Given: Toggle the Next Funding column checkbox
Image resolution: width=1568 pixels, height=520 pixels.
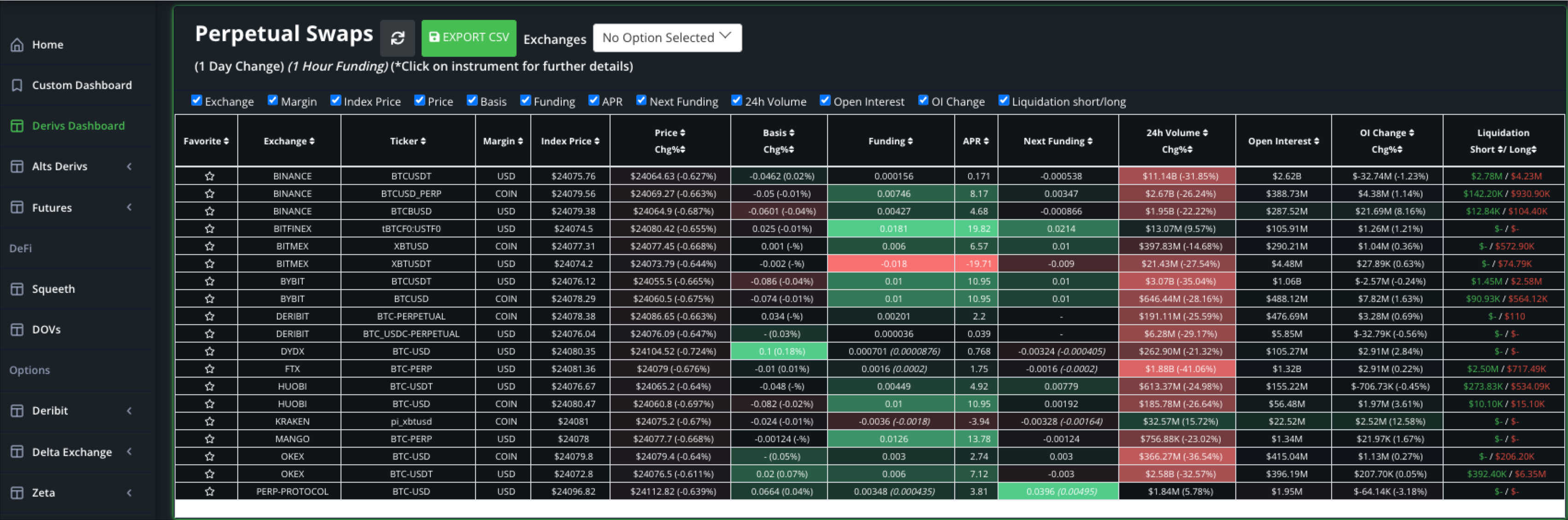Looking at the screenshot, I should coord(641,100).
